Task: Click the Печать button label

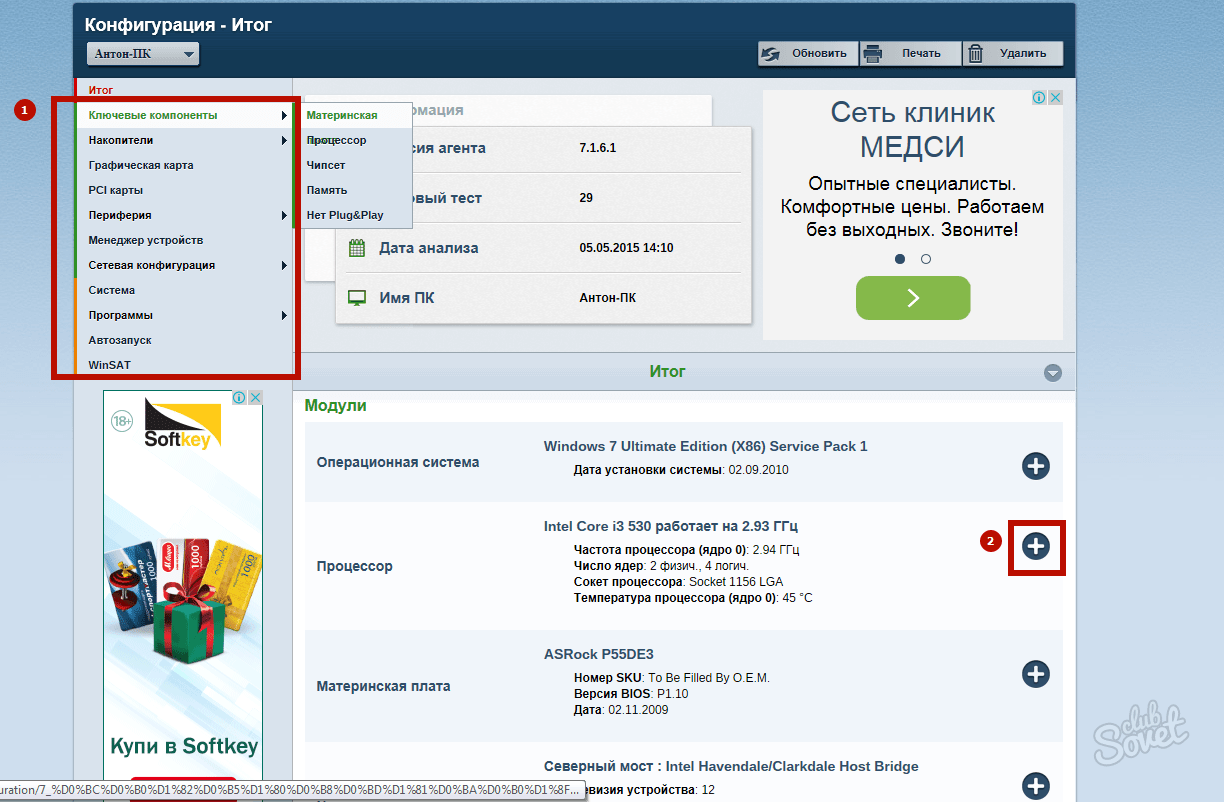Action: pos(920,54)
